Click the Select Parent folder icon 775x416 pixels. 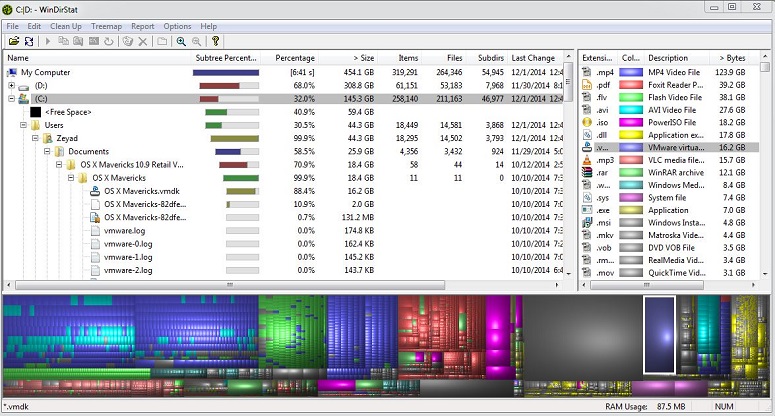(162, 42)
